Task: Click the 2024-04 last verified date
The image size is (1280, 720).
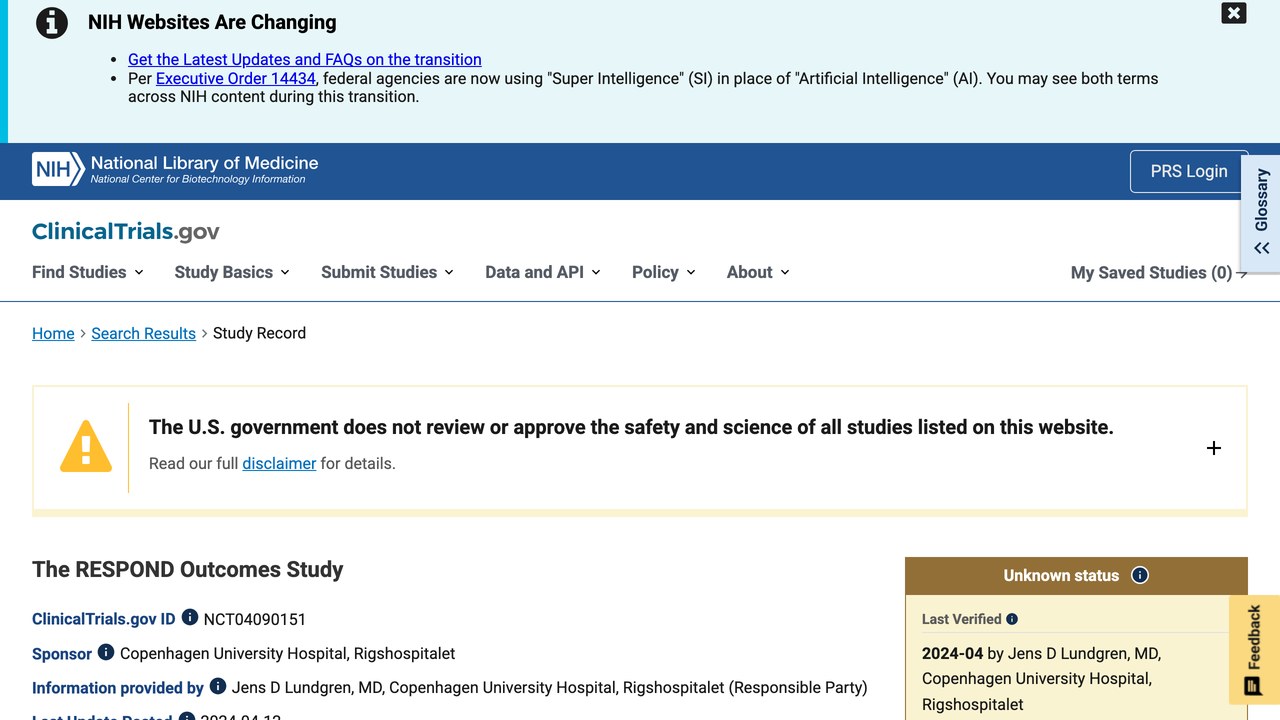Action: 952,653
